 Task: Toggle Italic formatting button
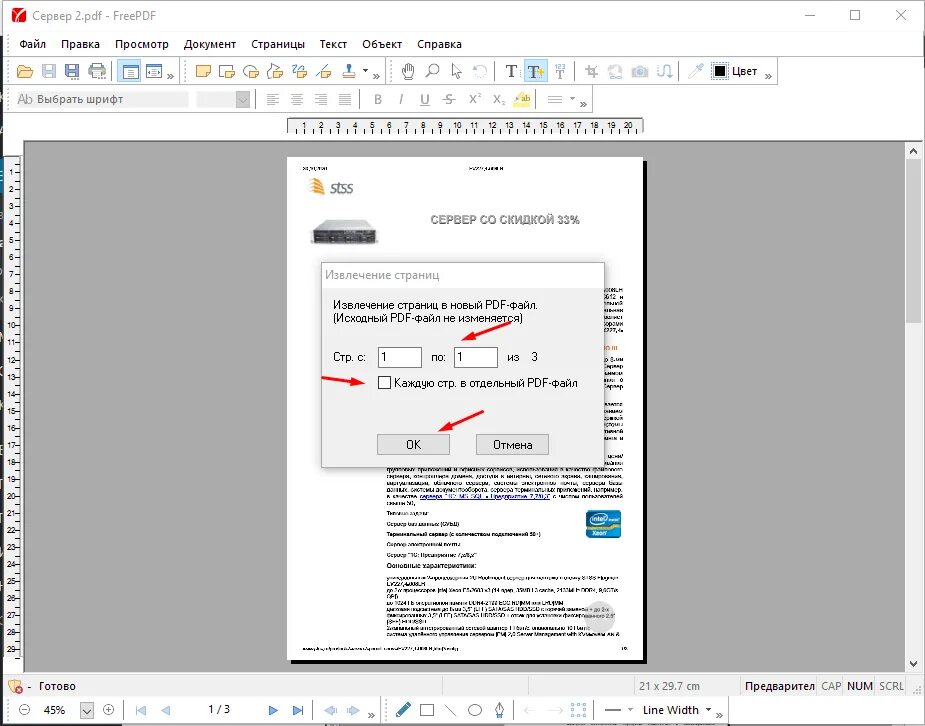[401, 99]
